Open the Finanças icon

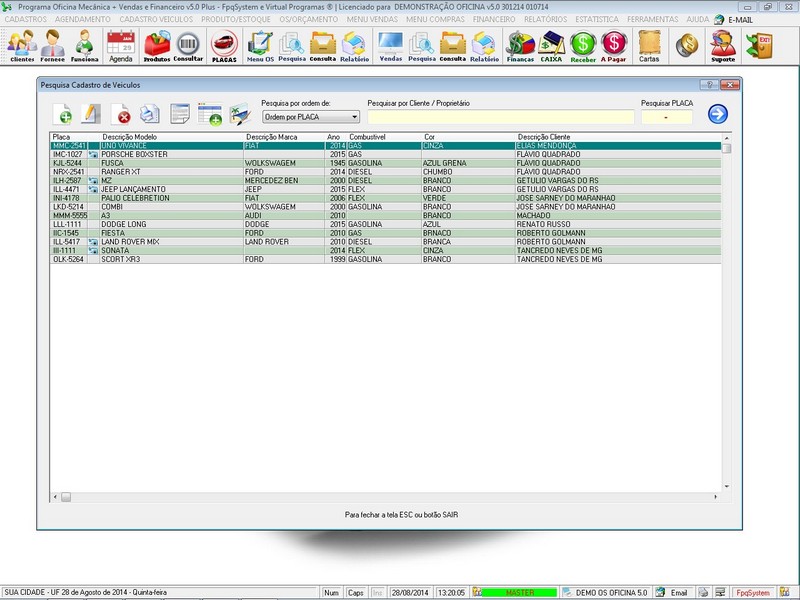(x=520, y=46)
